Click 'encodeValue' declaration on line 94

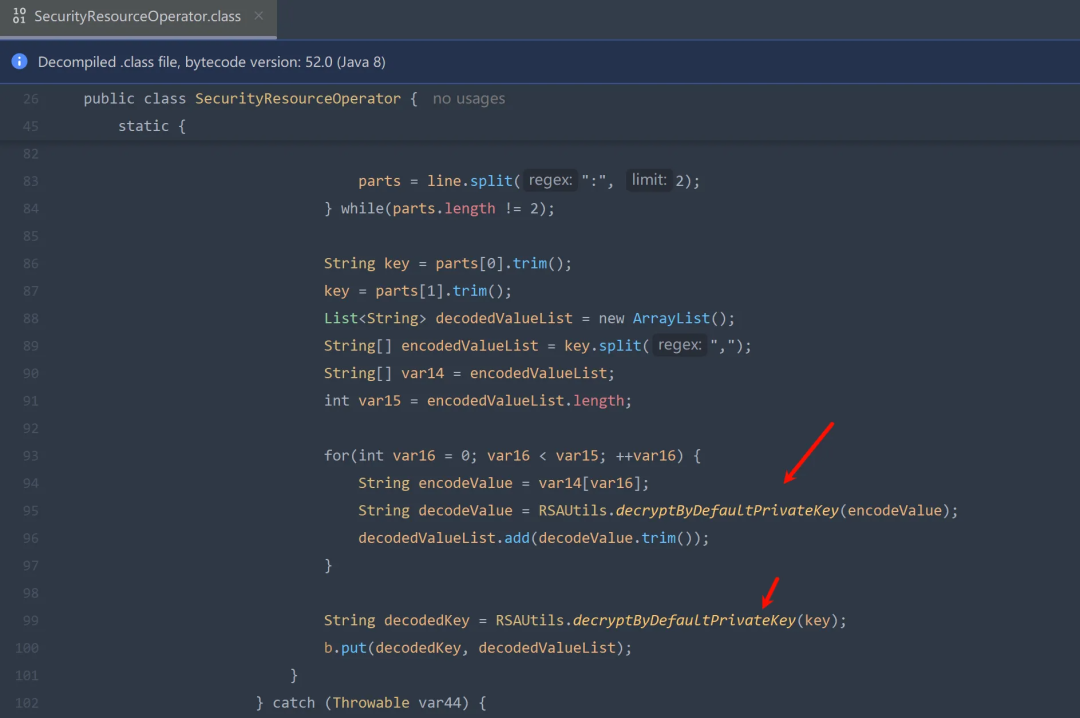465,484
